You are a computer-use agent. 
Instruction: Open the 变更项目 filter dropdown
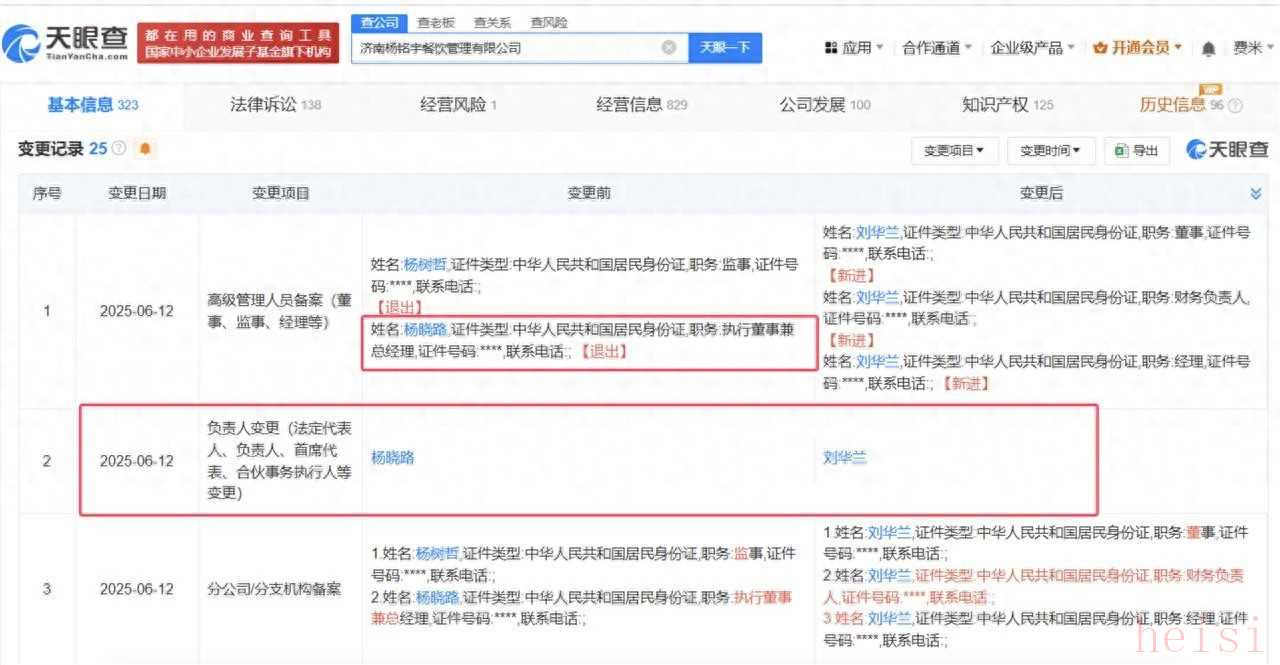tap(953, 150)
